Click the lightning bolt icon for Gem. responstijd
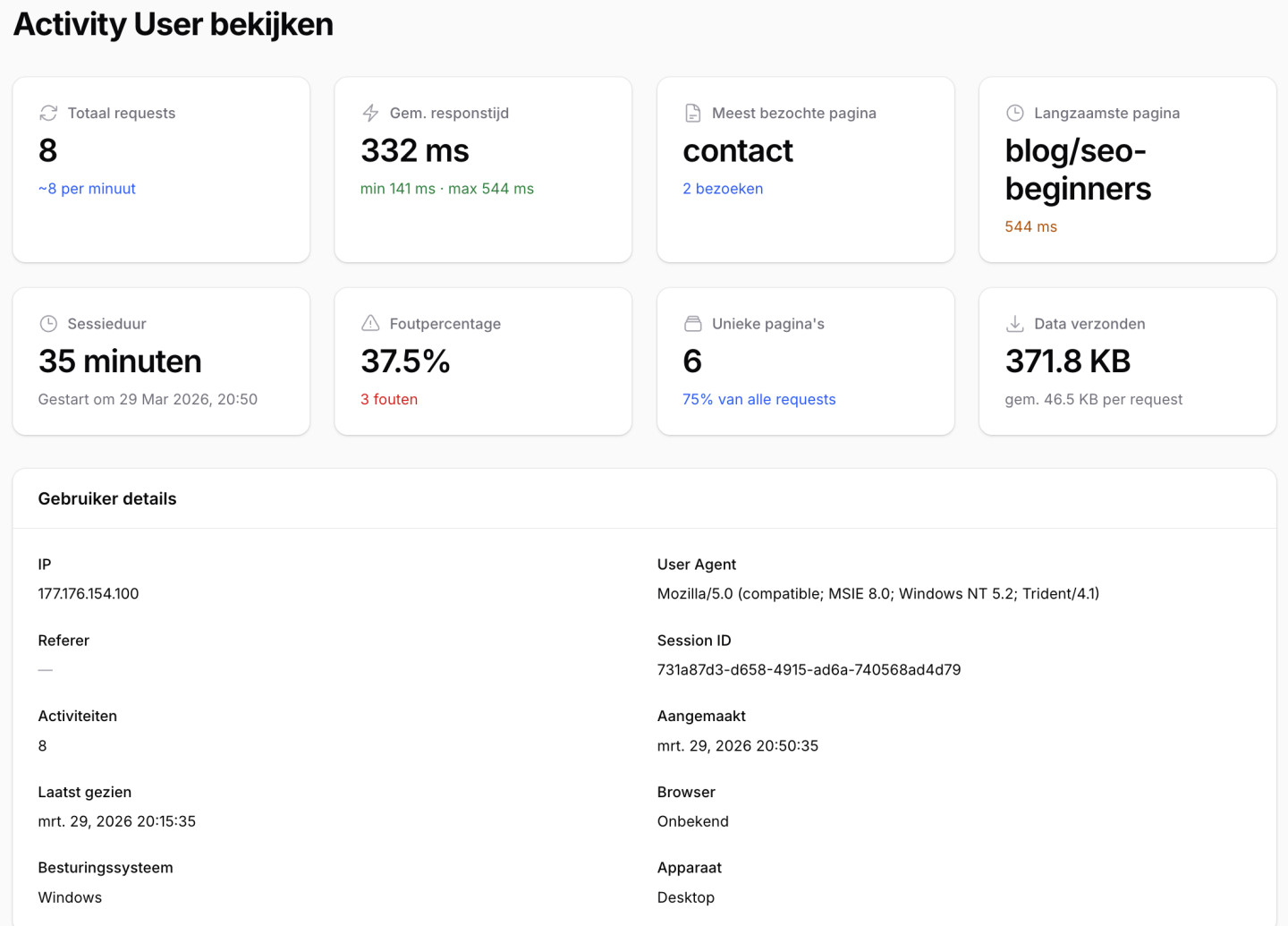 pyautogui.click(x=370, y=113)
